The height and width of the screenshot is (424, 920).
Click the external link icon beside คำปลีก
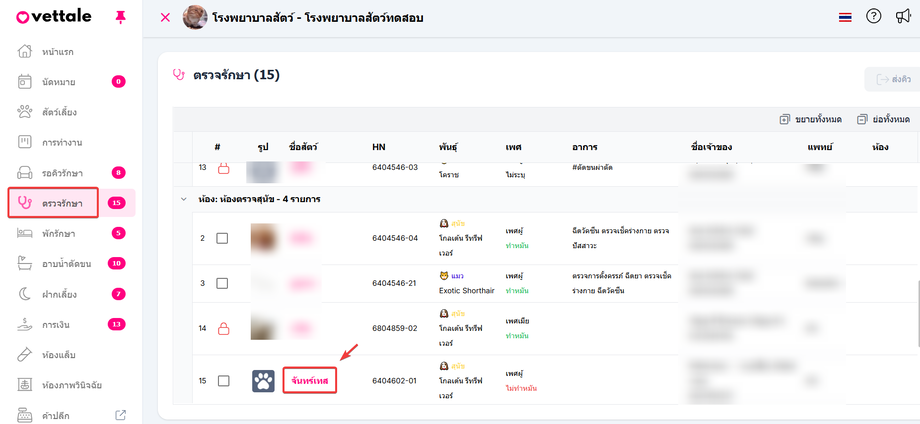pyautogui.click(x=120, y=415)
